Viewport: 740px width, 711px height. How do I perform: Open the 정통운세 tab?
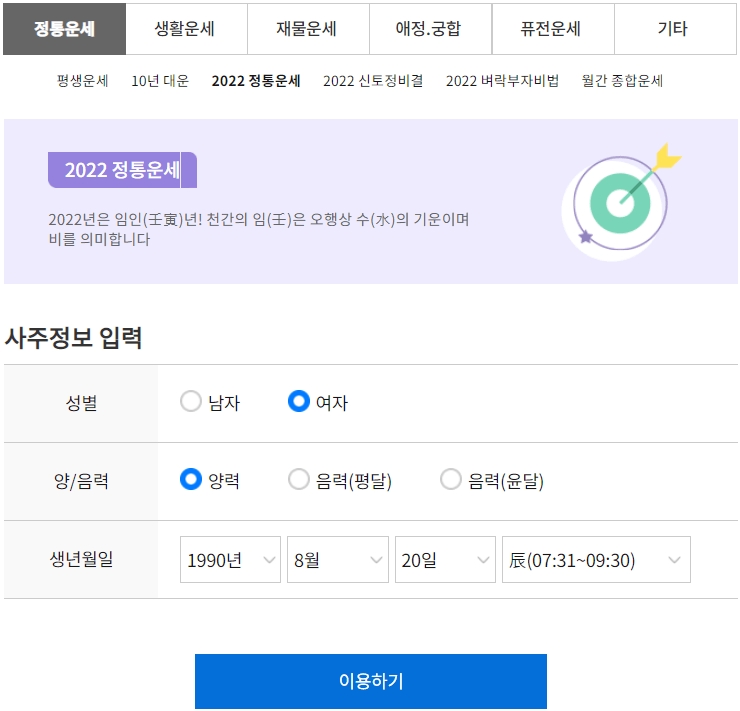click(x=65, y=29)
